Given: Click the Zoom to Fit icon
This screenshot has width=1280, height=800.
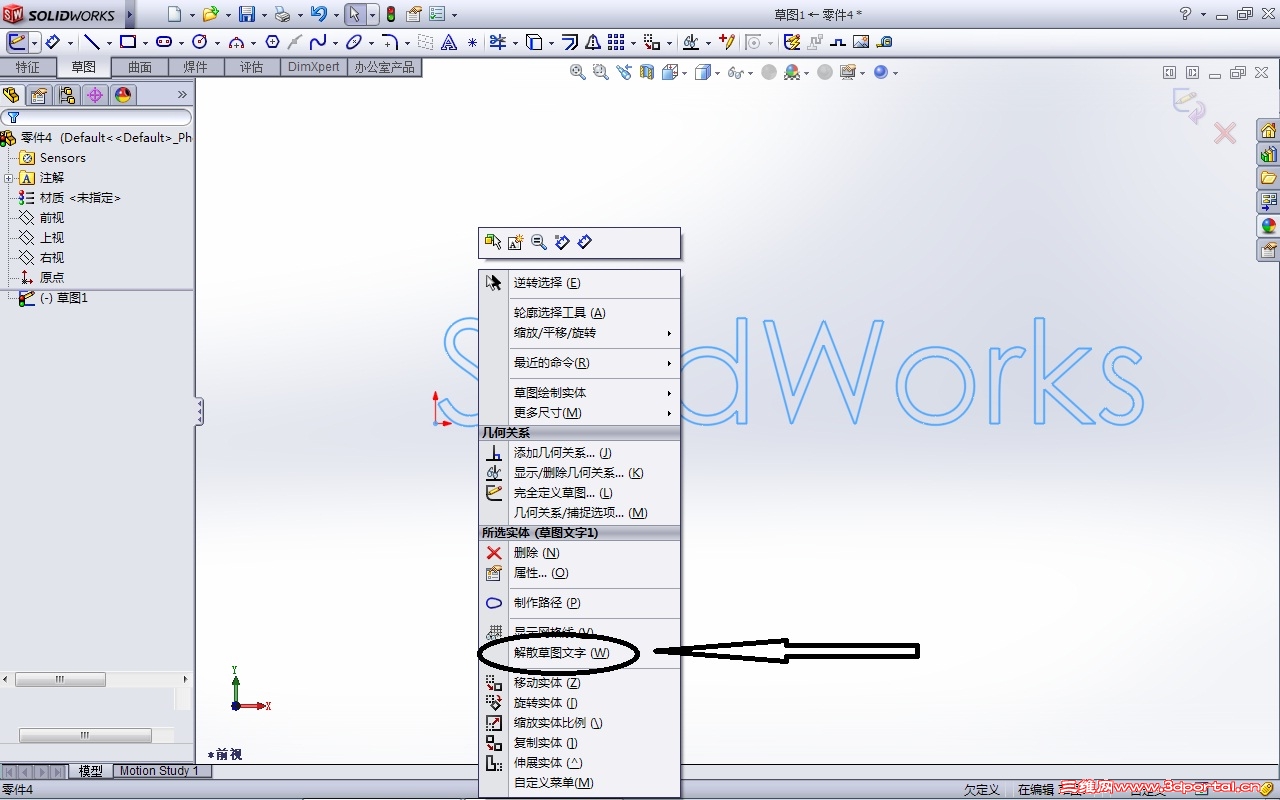Looking at the screenshot, I should pyautogui.click(x=576, y=72).
